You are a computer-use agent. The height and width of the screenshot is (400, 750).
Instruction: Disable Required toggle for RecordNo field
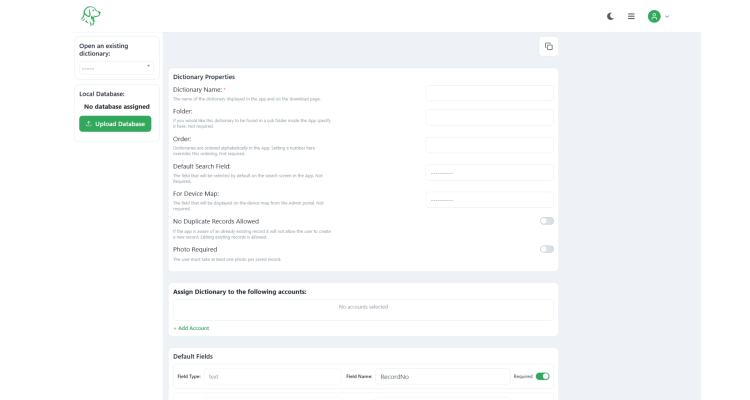click(543, 377)
